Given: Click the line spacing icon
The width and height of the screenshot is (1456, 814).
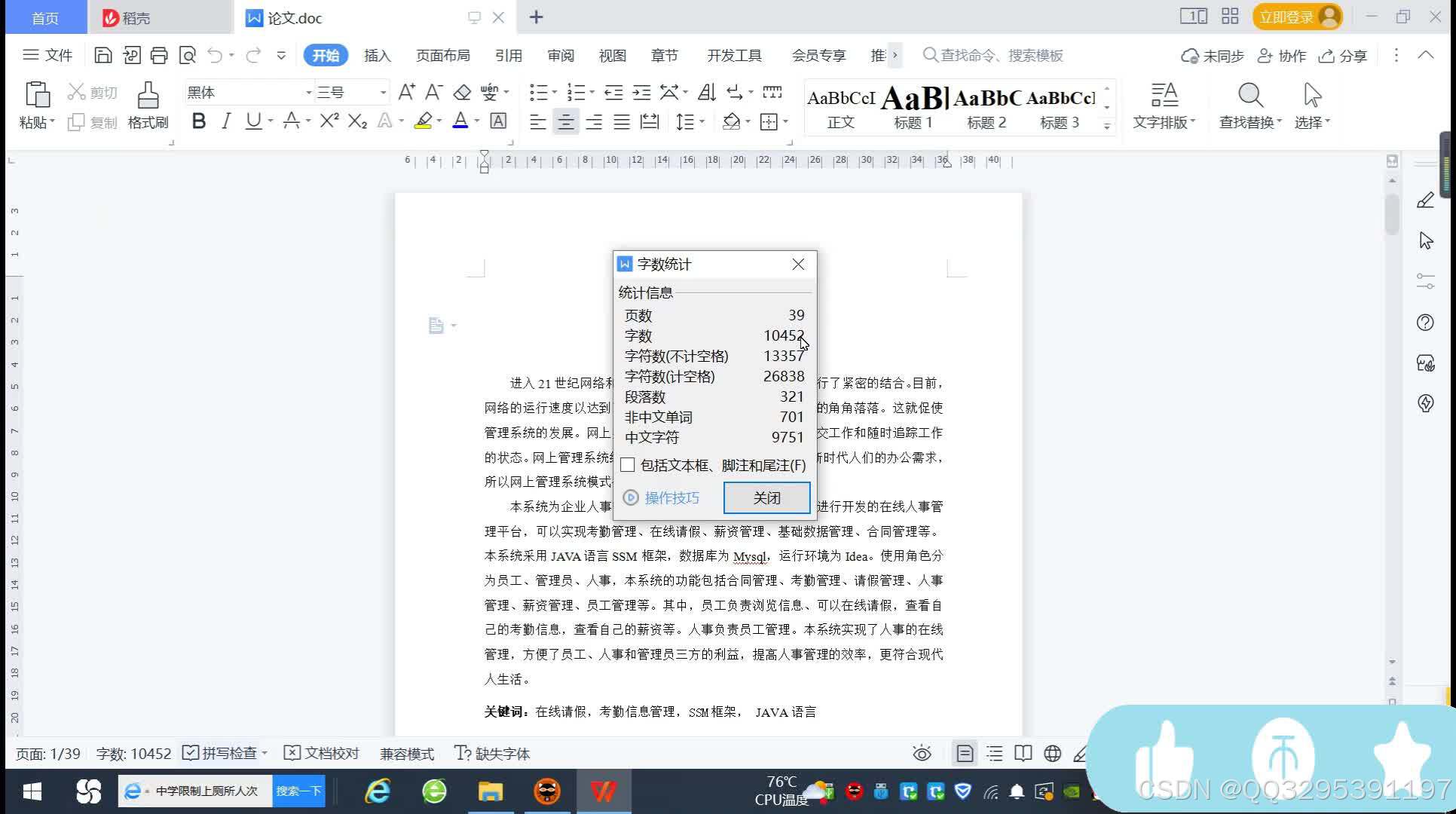Looking at the screenshot, I should (x=684, y=121).
